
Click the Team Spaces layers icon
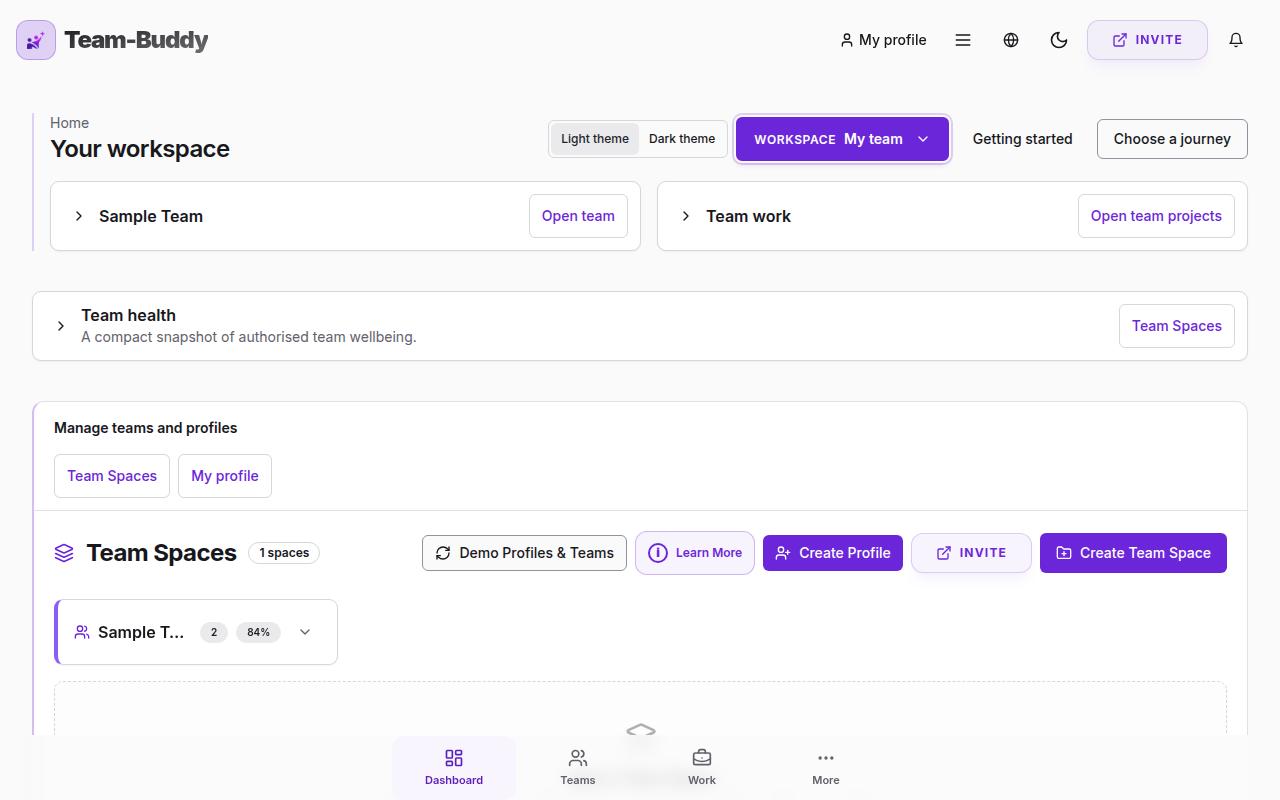tap(64, 553)
